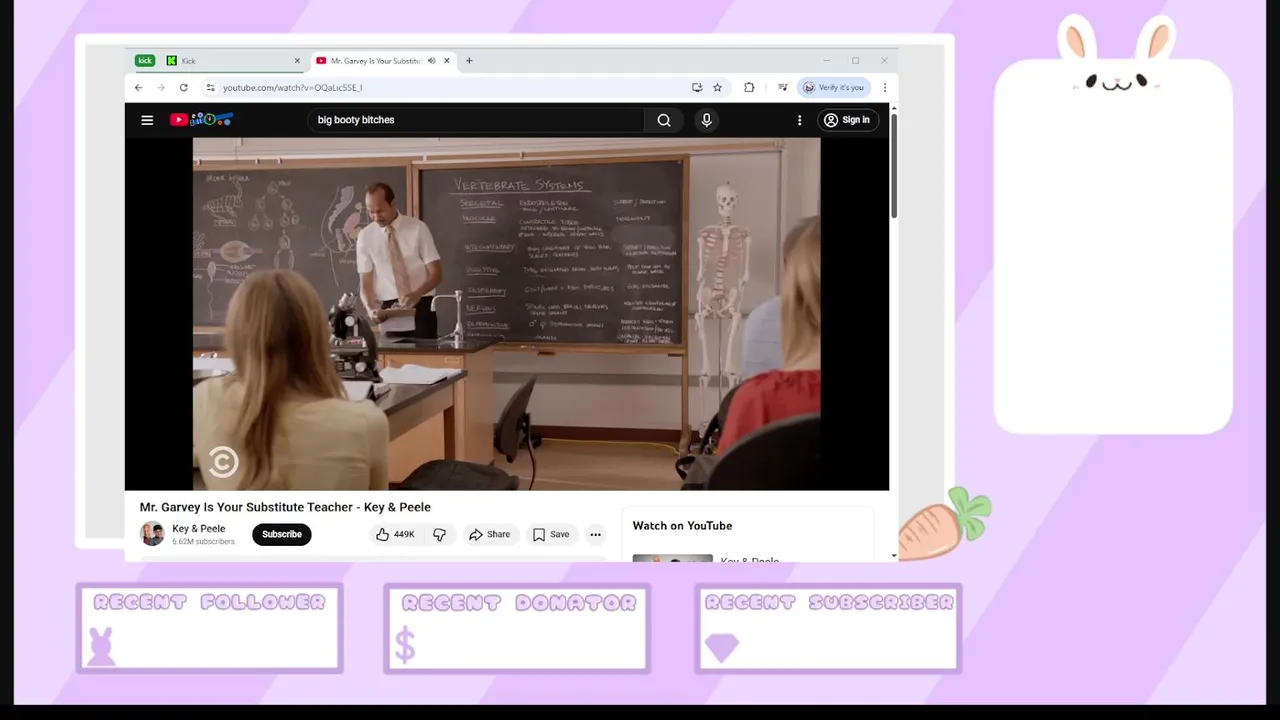Click the youtube.com address bar URL

(292, 88)
